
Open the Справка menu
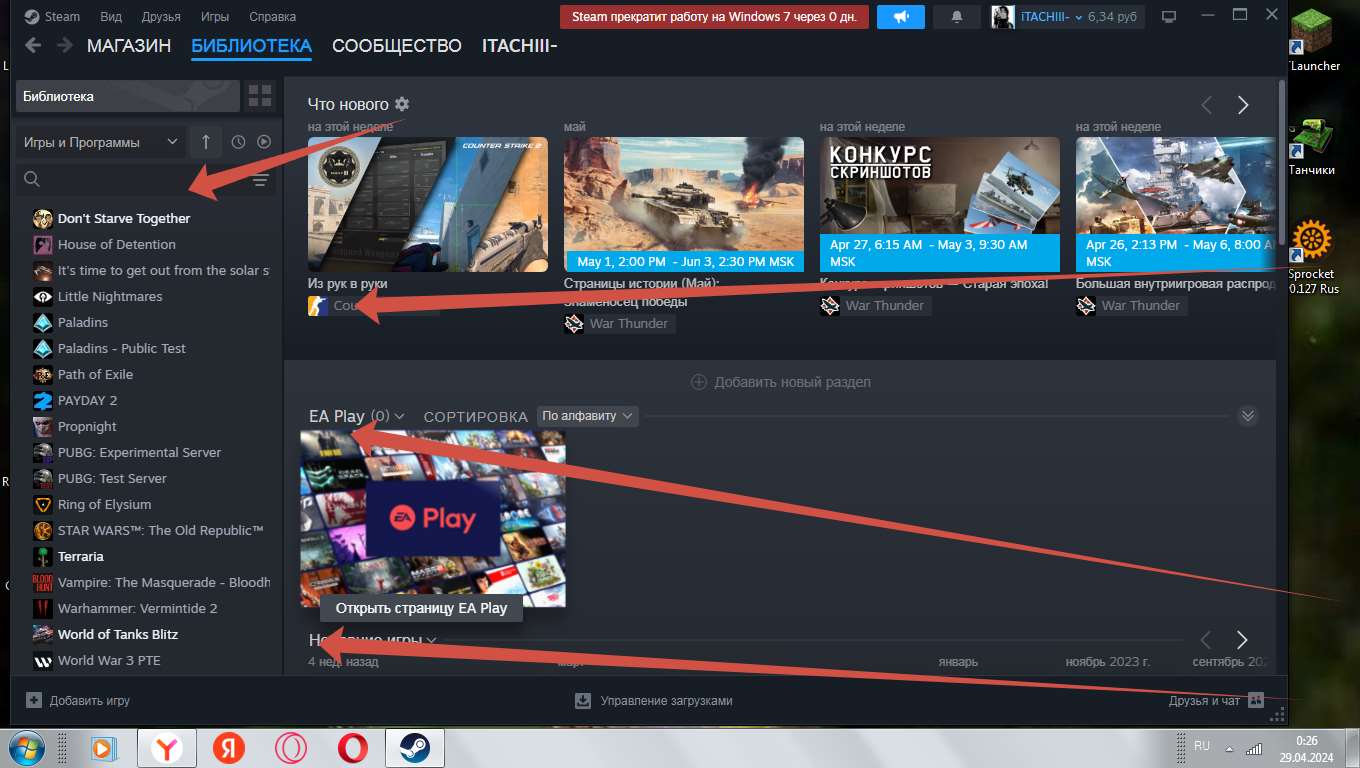click(x=272, y=17)
